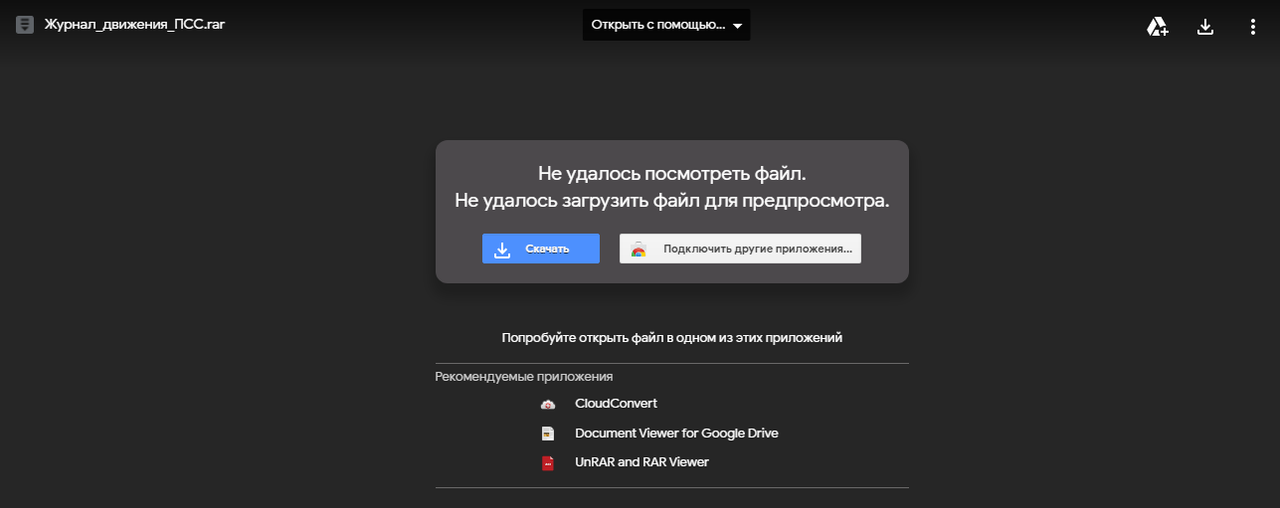Click 'Не удалось загрузить файл для предпросмотра.' text
Screen dimensions: 1280x508
click(x=672, y=201)
